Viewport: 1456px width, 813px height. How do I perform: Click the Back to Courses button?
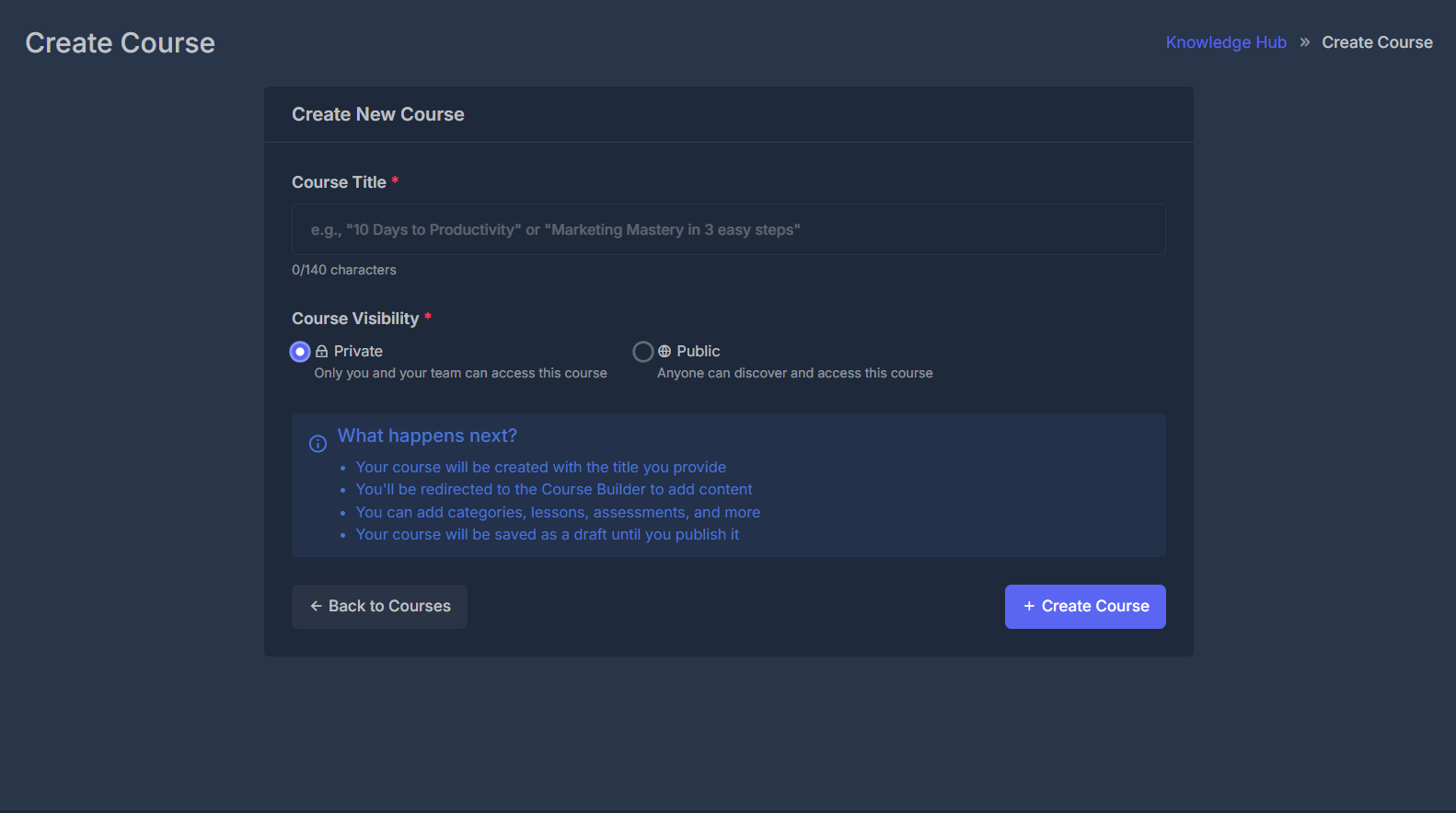379,607
